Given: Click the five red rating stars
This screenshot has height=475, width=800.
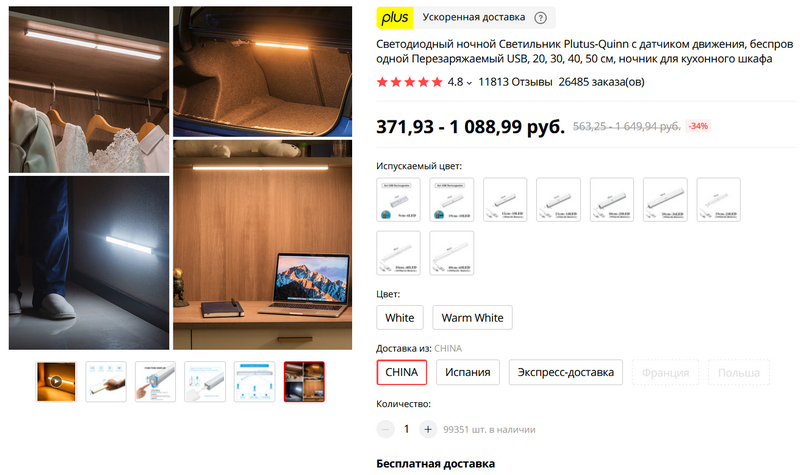Looking at the screenshot, I should (x=409, y=82).
